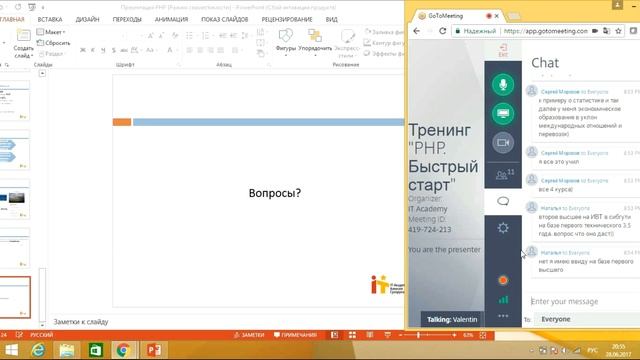The width and height of the screenshot is (640, 360).
Task: Click the Exit icon in GoToMeeting
Action: tap(503, 51)
